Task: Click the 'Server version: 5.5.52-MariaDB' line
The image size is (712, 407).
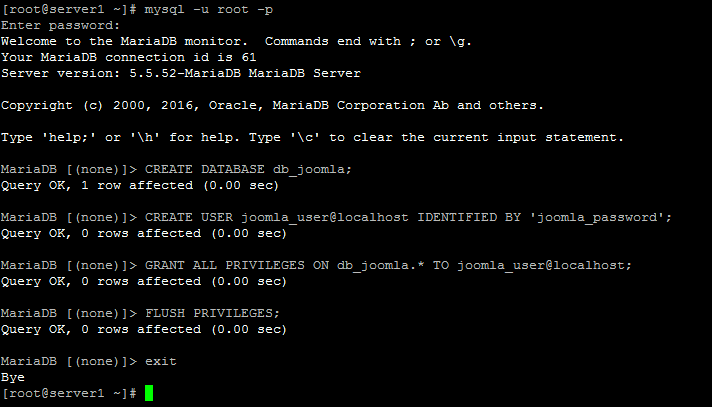Action: click(x=180, y=73)
